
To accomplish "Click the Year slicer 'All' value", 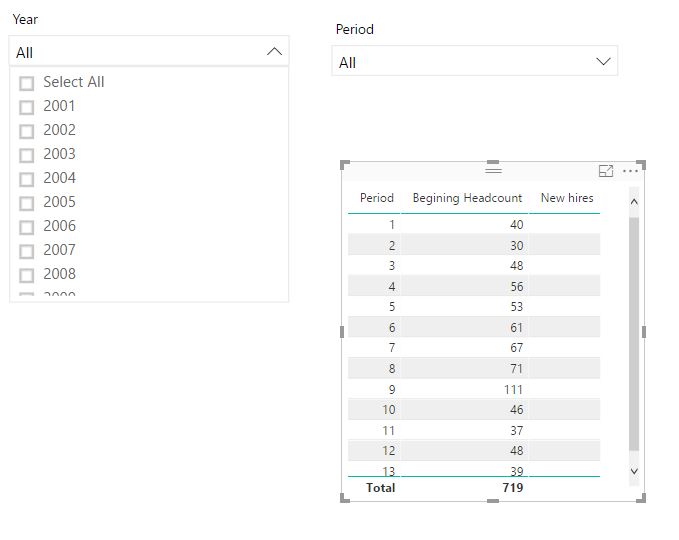I will [24, 53].
